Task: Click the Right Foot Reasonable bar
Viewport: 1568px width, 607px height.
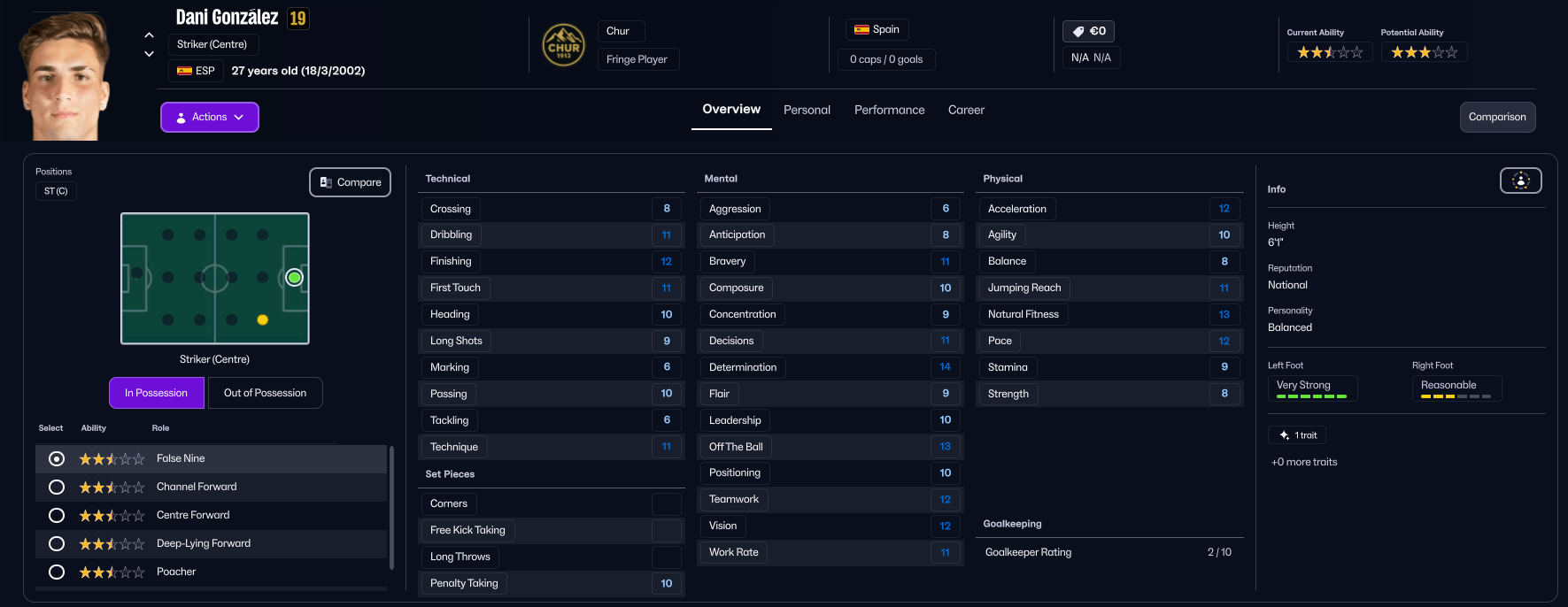Action: 1456,388
